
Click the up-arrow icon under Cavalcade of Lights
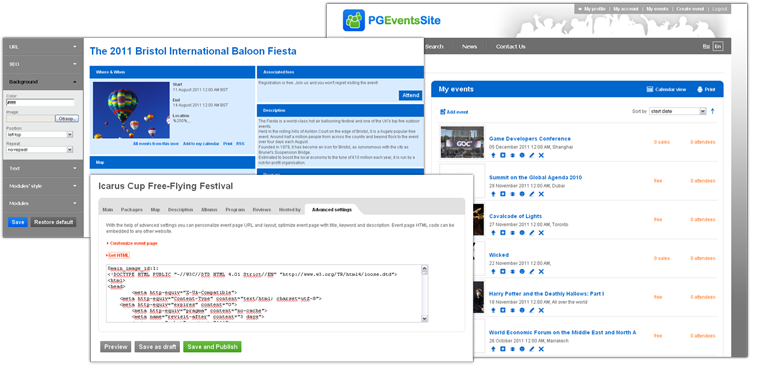click(x=493, y=233)
